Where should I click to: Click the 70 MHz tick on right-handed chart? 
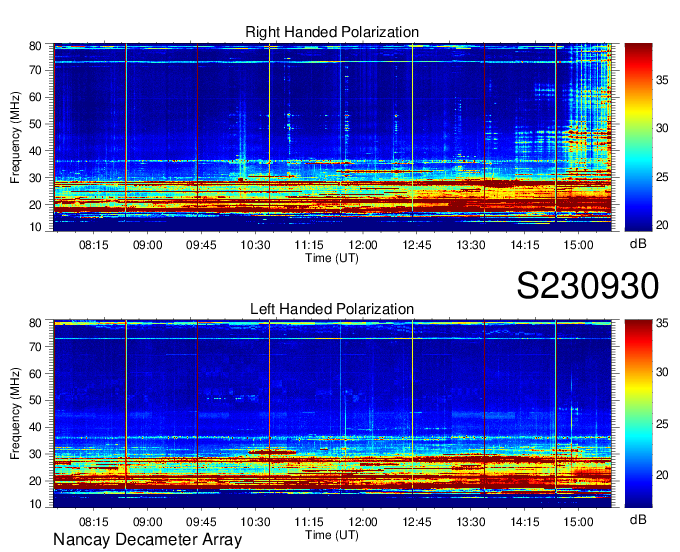point(35,70)
